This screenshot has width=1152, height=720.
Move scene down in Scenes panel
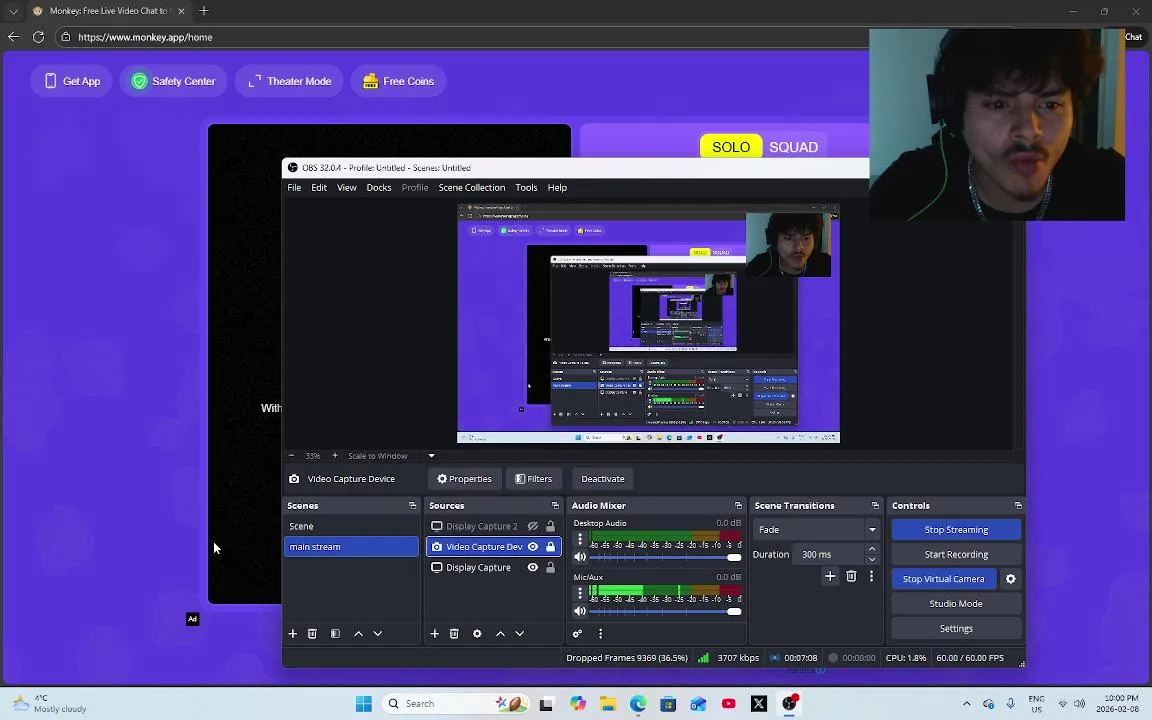tap(378, 633)
